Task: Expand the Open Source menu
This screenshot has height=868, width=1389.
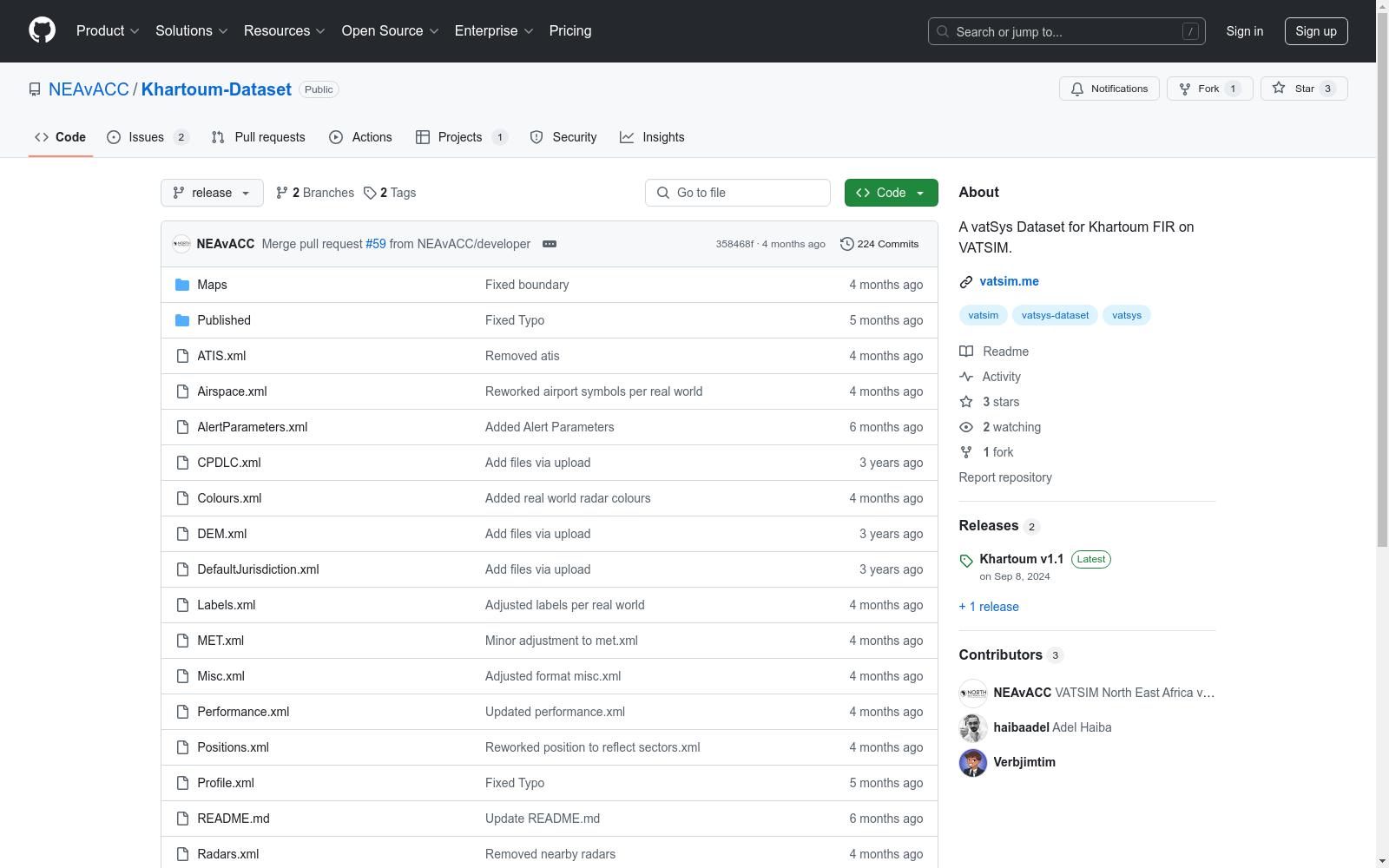Action: click(391, 31)
